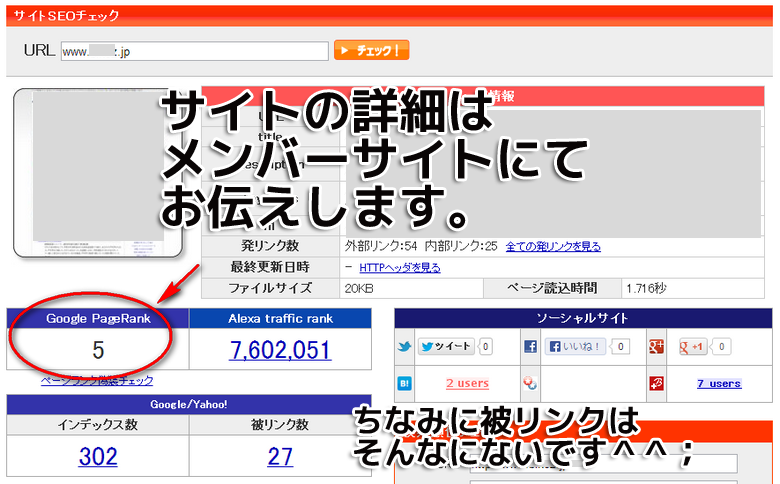Screen dimensions: 780x484
Task: Click the Google +1 button
Action: [x=692, y=346]
